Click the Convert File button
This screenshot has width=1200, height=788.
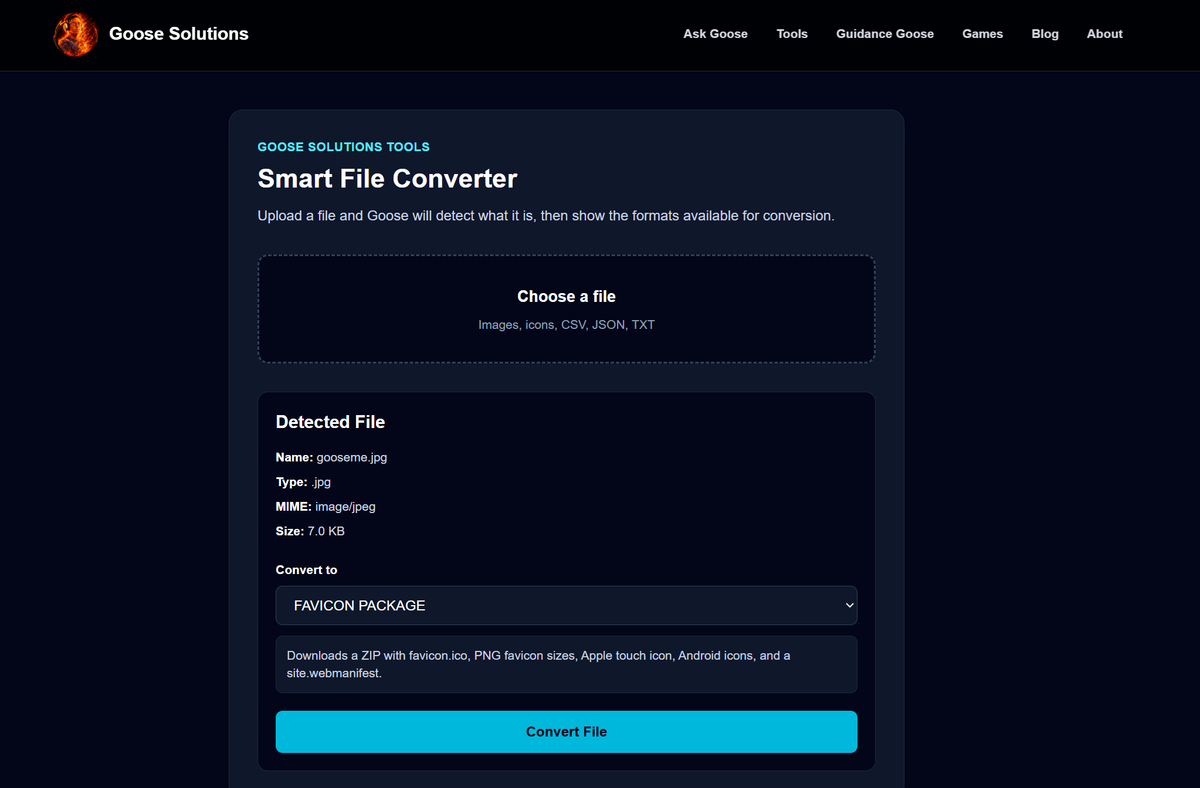[566, 732]
